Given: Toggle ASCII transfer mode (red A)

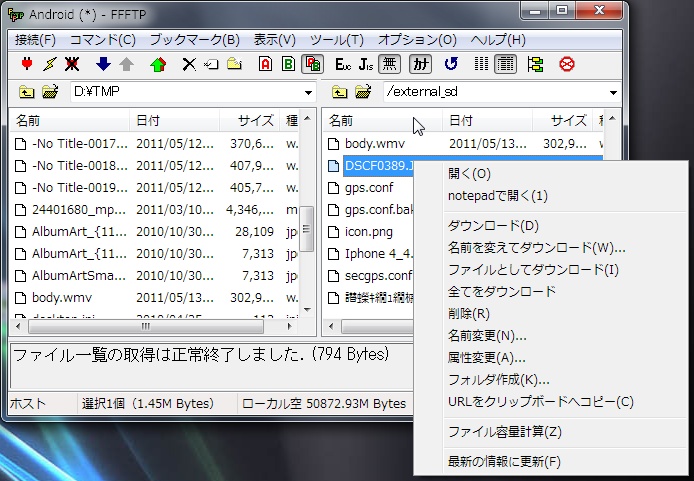Looking at the screenshot, I should [x=265, y=64].
